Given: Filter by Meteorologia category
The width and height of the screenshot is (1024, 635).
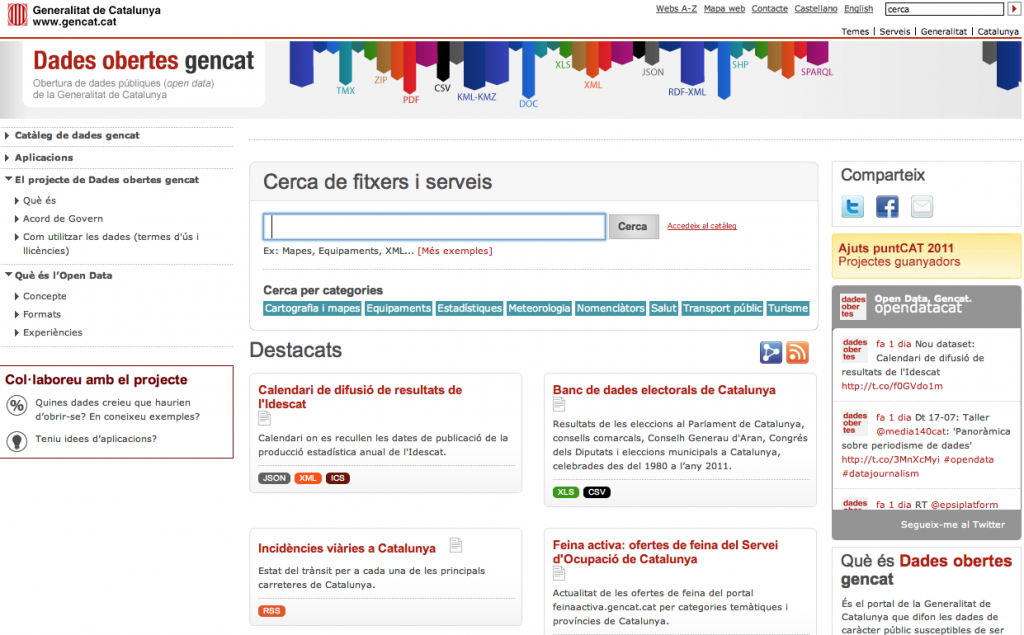Looking at the screenshot, I should [x=539, y=308].
